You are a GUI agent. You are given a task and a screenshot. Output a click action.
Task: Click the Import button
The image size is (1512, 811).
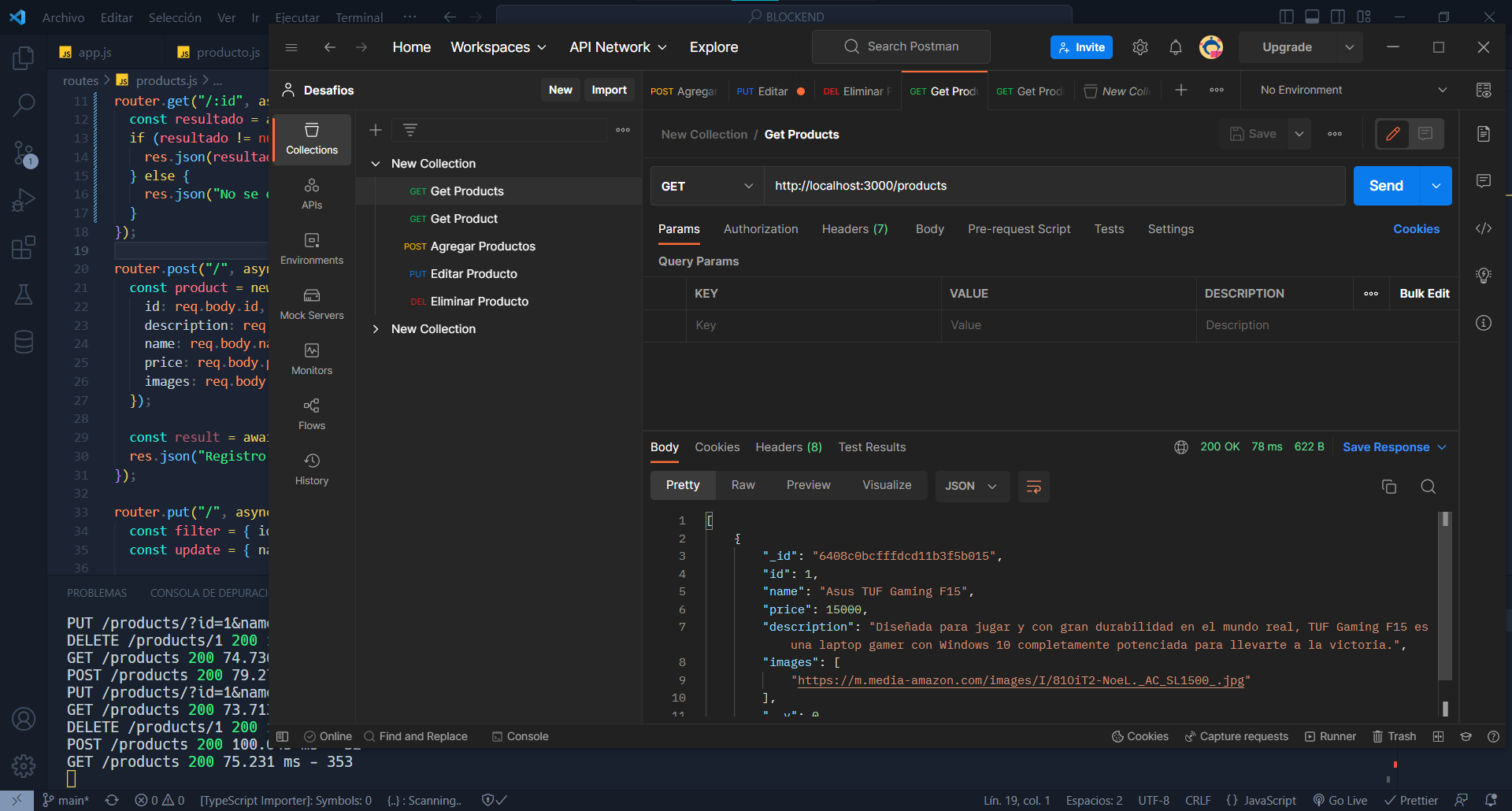pos(610,90)
